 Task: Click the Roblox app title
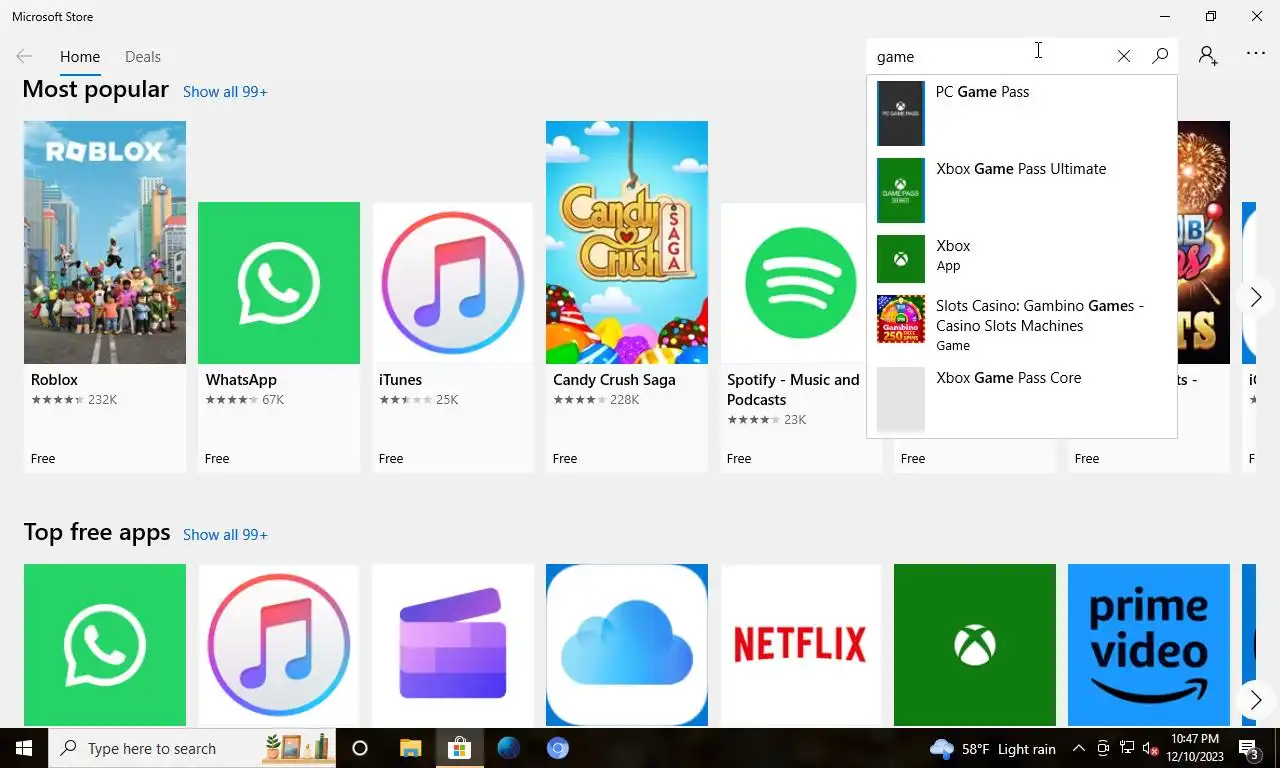click(54, 380)
